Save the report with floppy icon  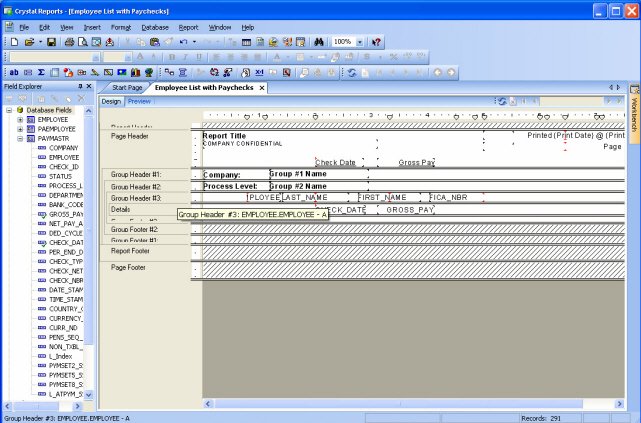coord(51,42)
